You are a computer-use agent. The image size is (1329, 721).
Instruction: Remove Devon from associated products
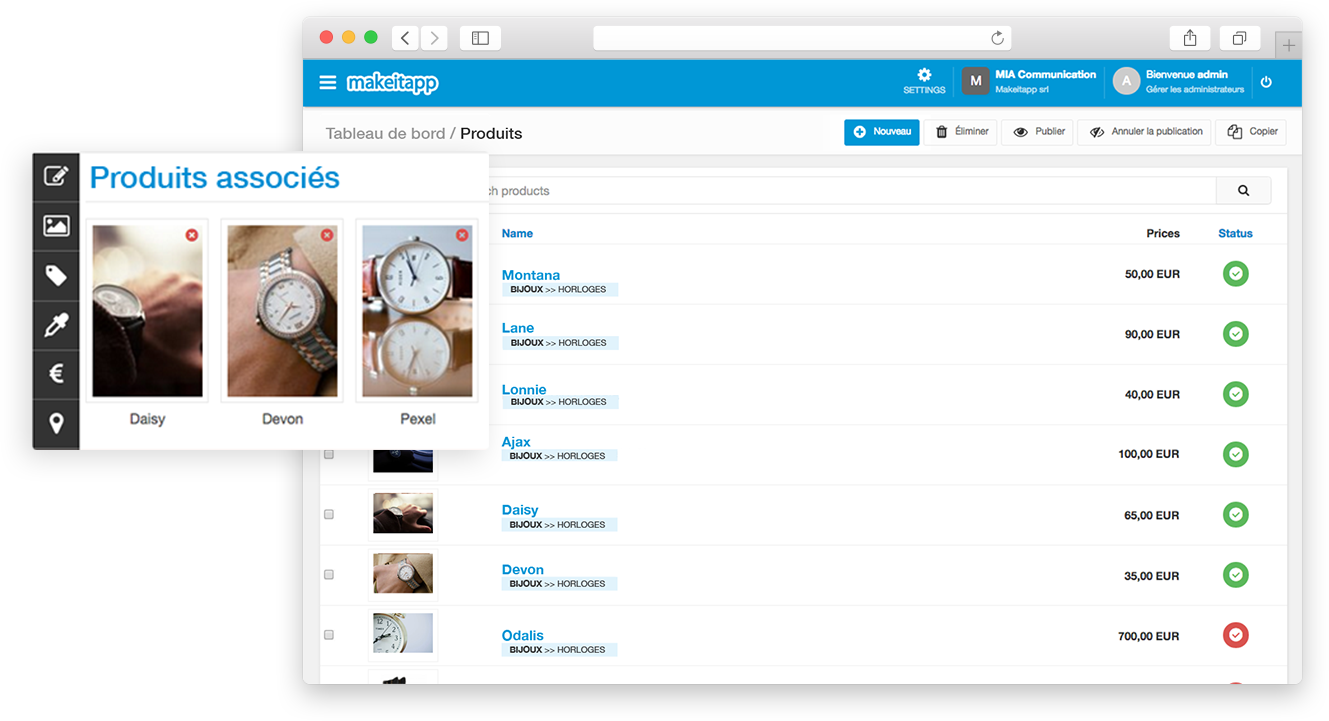tap(327, 235)
